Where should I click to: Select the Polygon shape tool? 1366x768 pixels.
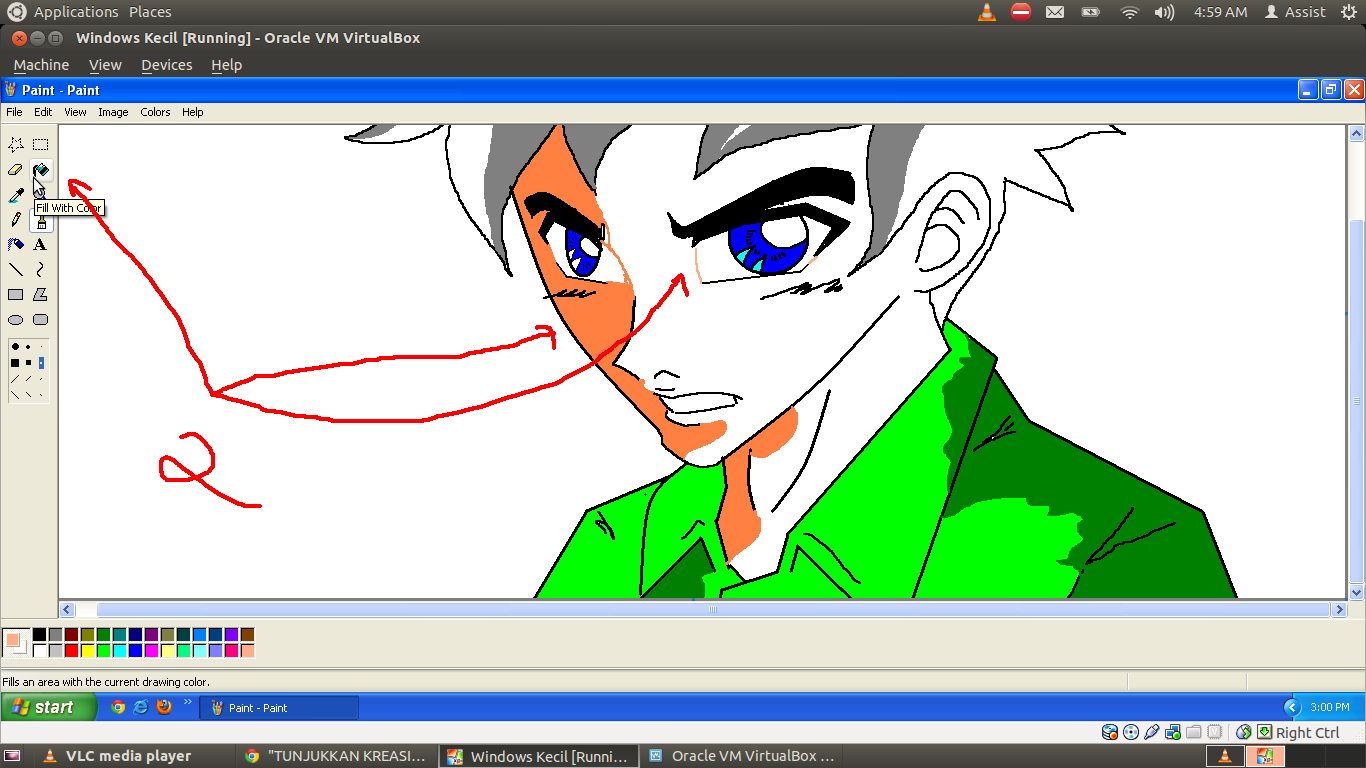point(41,295)
